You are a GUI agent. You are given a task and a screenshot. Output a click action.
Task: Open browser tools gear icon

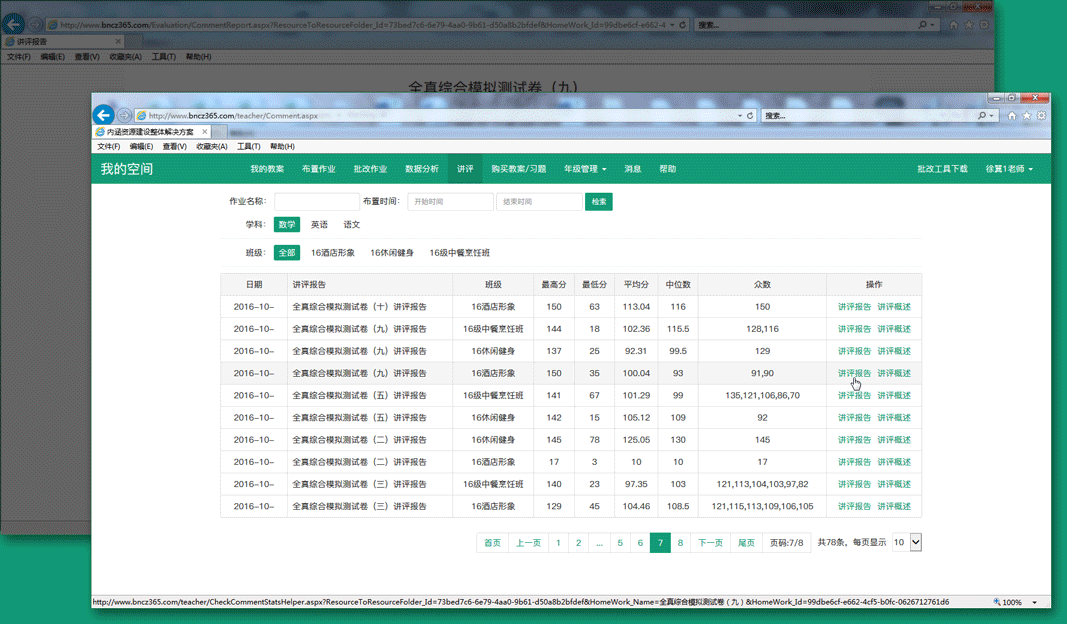1041,115
